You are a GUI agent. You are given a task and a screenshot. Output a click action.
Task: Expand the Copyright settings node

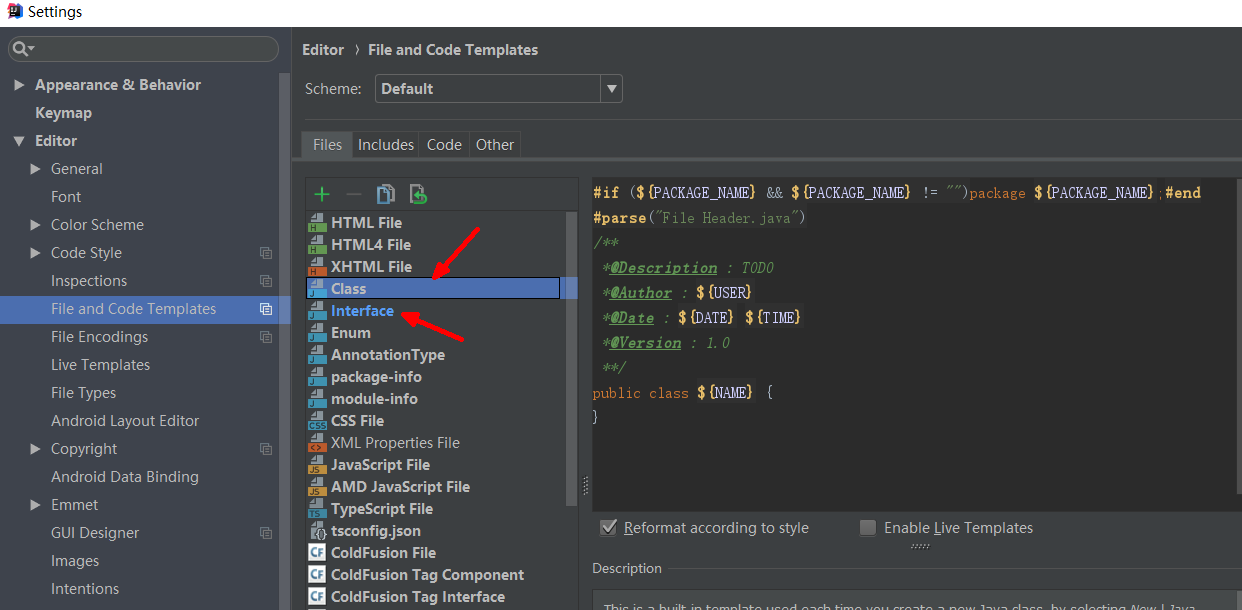click(x=36, y=449)
